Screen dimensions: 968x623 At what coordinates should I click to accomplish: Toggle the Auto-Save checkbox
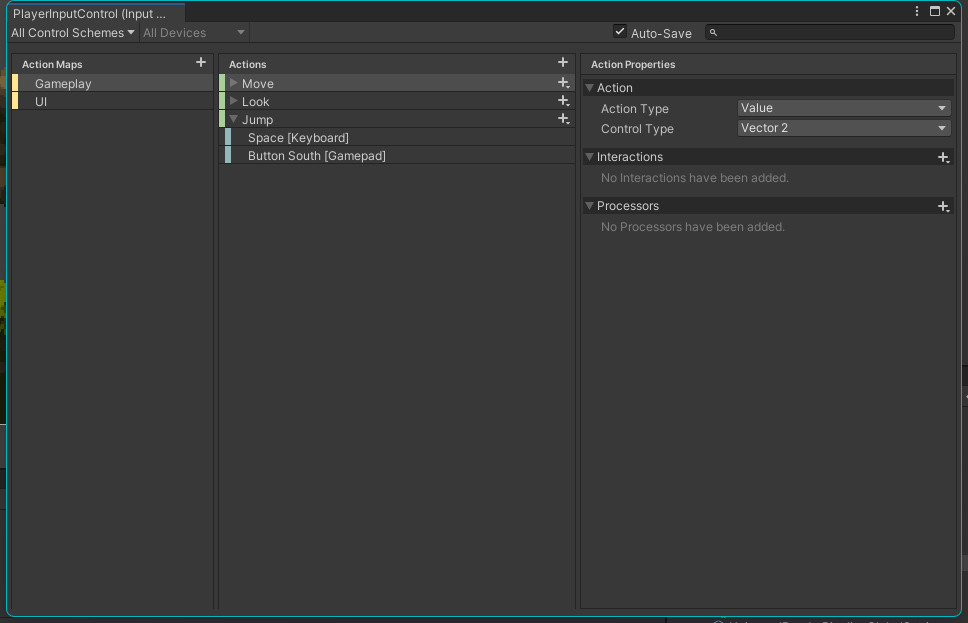point(620,32)
